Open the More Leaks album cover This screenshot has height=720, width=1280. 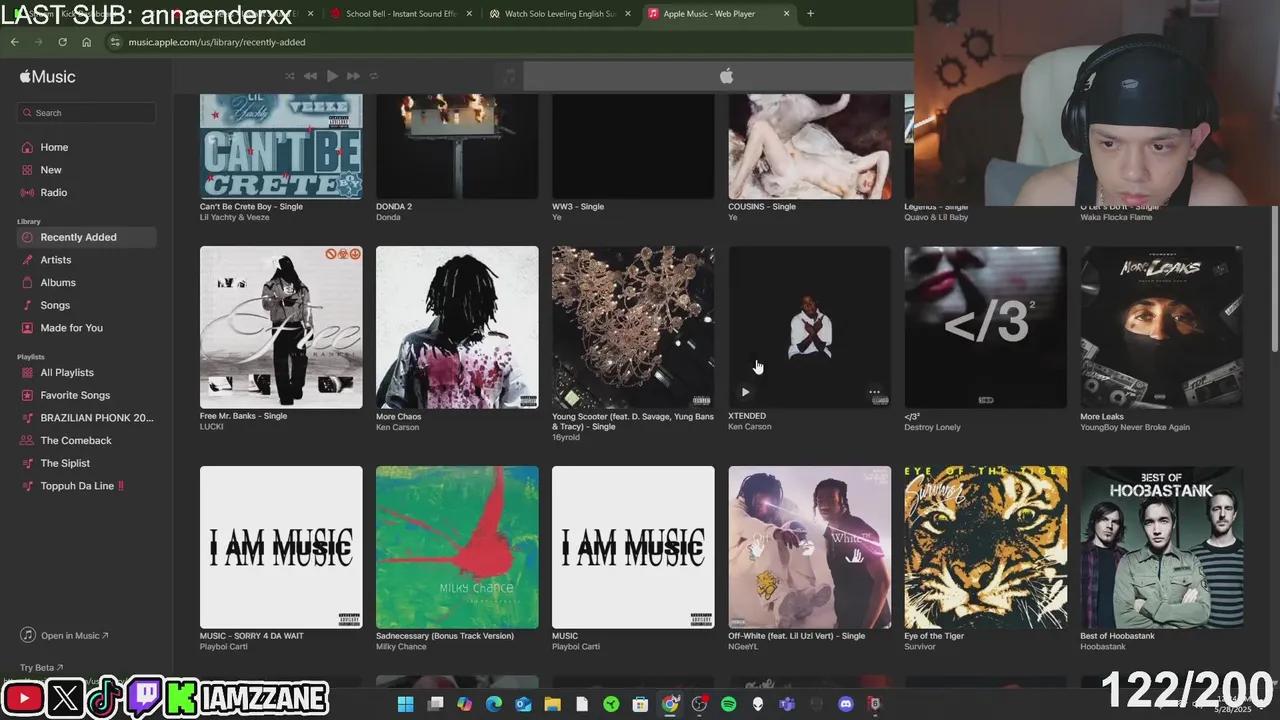click(x=1161, y=327)
